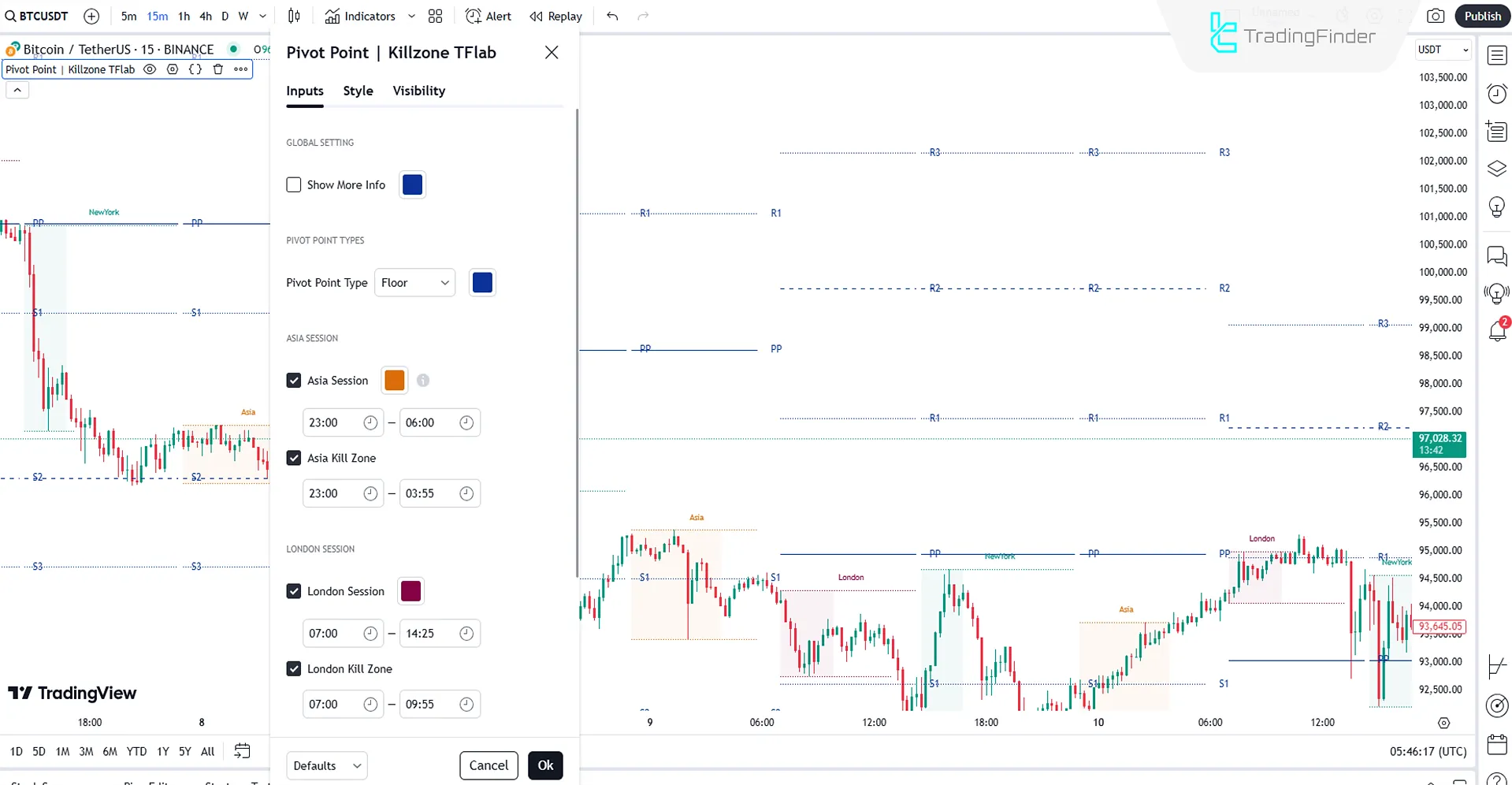The image size is (1512, 785).
Task: Create an Alert using the clock icon
Action: pyautogui.click(x=487, y=16)
